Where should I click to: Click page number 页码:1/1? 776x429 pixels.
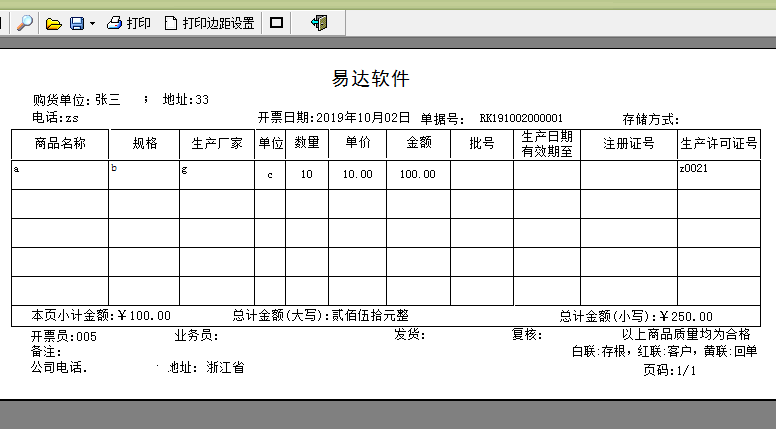(670, 370)
